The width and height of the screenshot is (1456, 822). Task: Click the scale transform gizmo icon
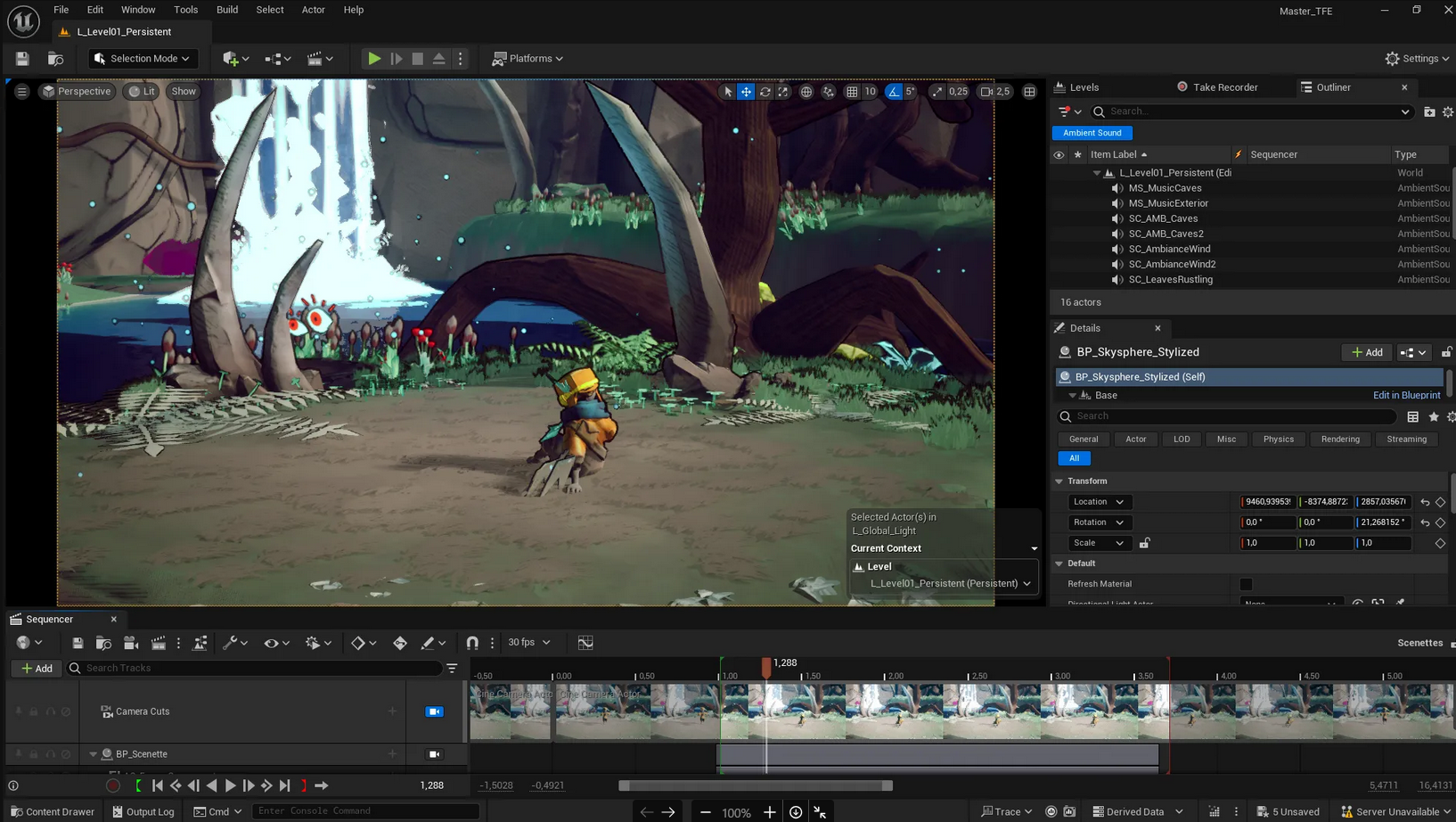click(x=783, y=92)
